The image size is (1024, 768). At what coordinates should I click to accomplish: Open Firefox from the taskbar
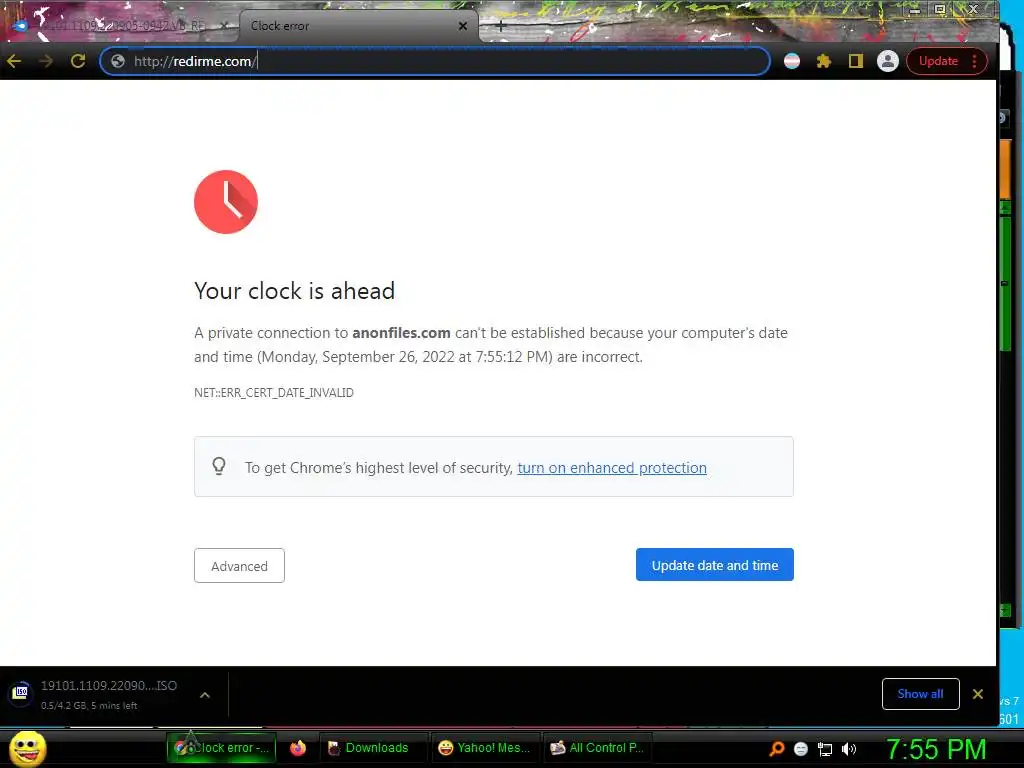click(x=298, y=748)
